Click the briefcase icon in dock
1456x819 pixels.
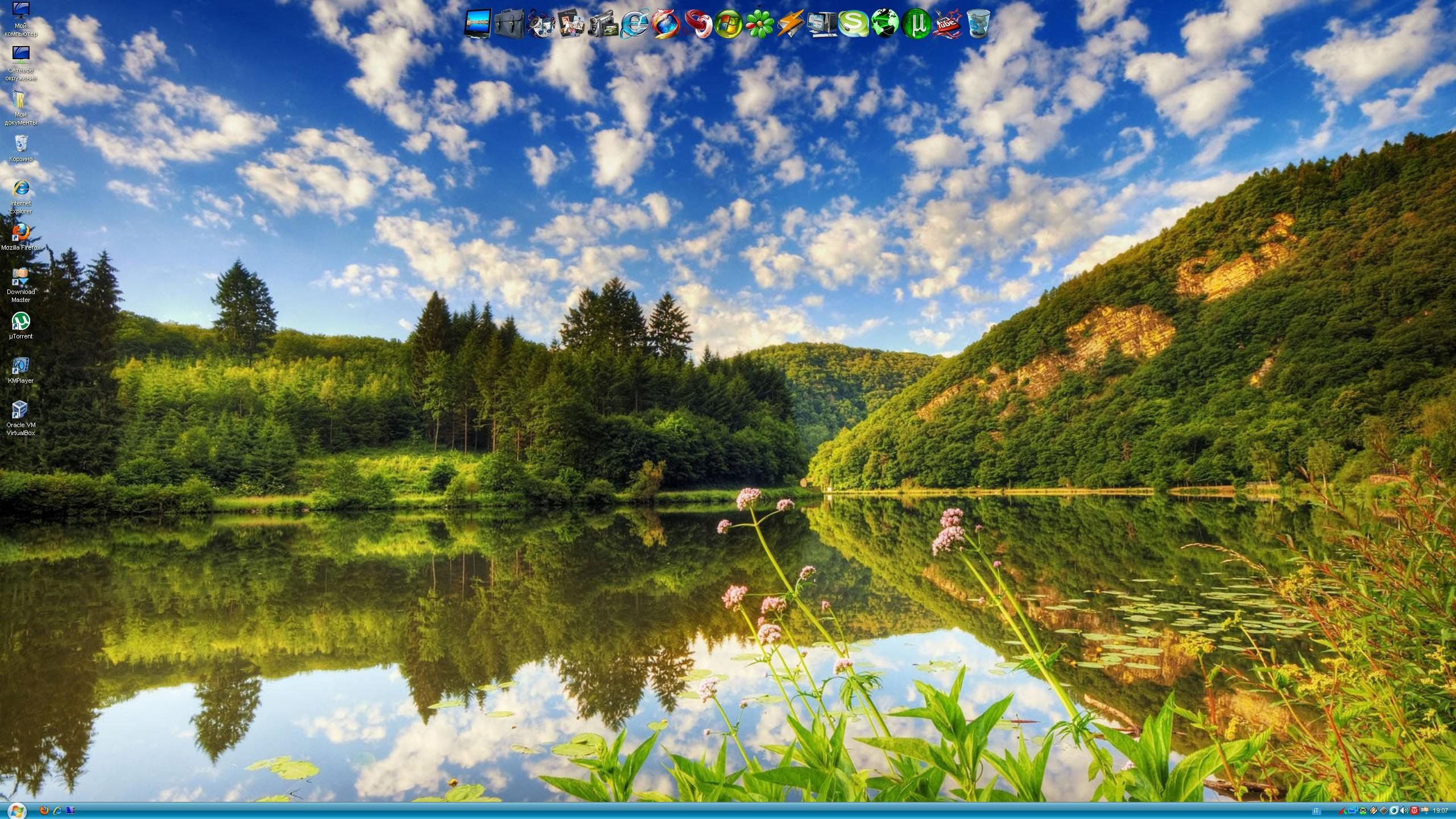point(509,24)
